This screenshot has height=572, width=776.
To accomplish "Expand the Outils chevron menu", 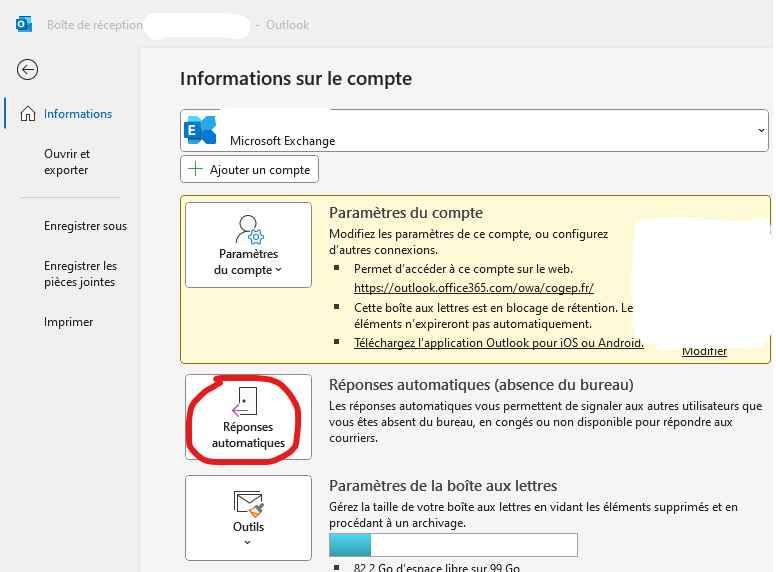I will point(248,542).
